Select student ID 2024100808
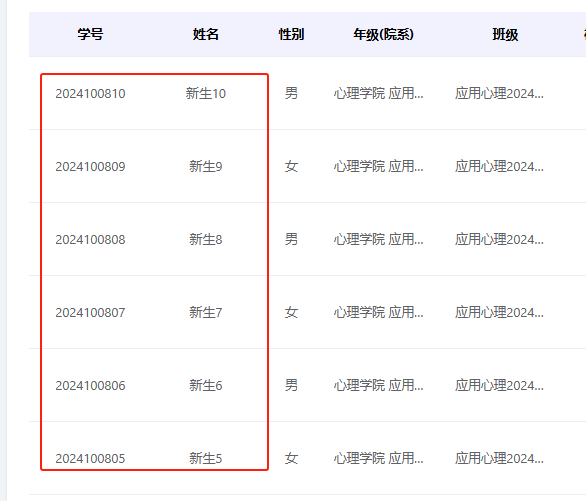The width and height of the screenshot is (586, 501). tap(90, 239)
